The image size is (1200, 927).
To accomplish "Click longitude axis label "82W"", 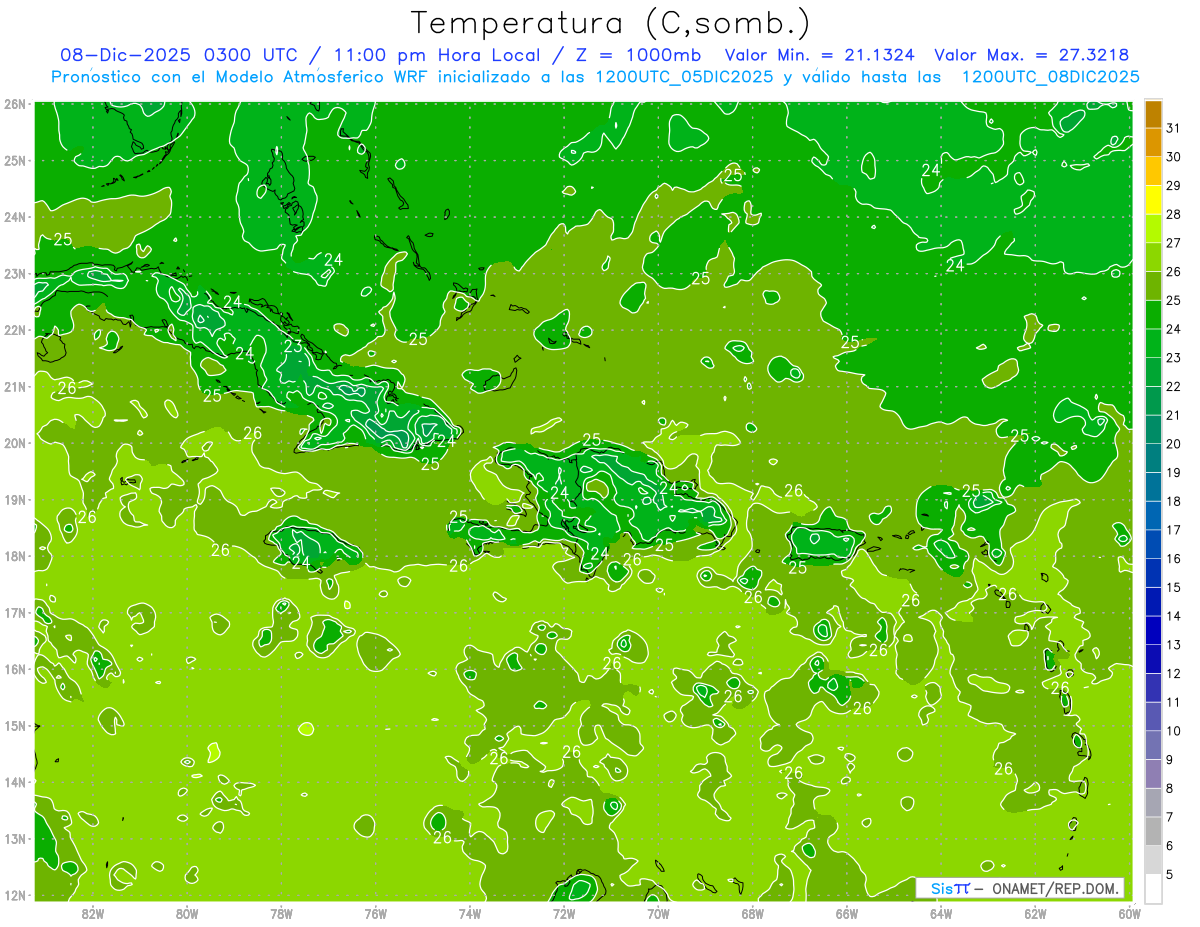I will (x=92, y=913).
